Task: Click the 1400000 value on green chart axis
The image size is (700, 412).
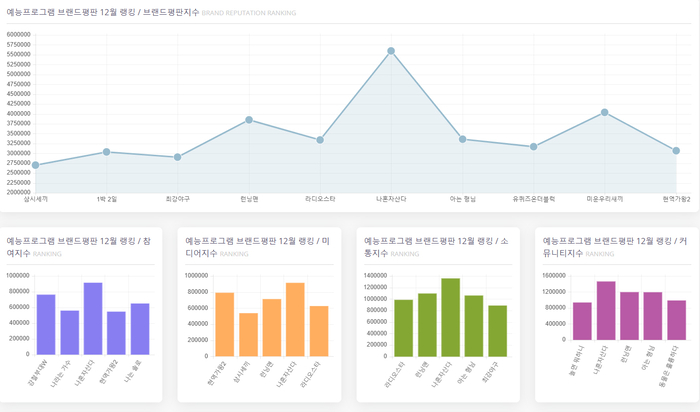Action: tap(375, 275)
